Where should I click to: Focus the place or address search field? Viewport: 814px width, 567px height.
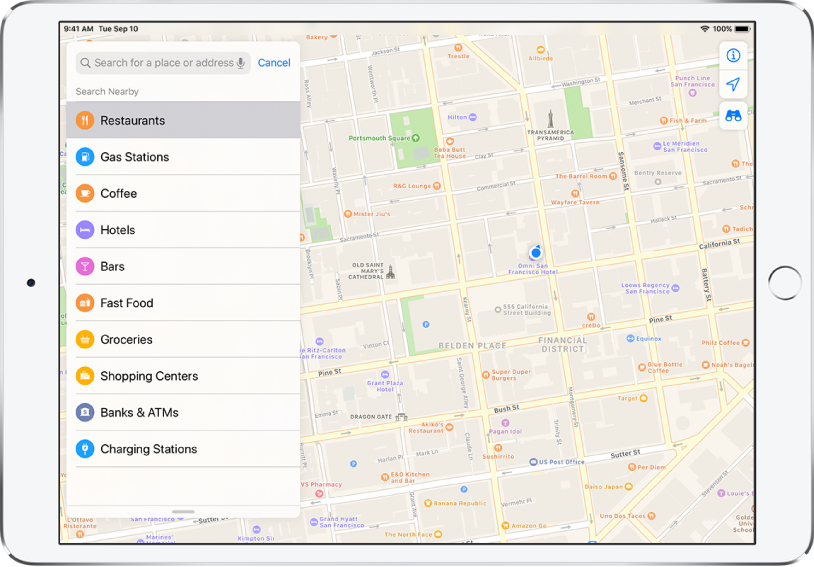pyautogui.click(x=162, y=63)
